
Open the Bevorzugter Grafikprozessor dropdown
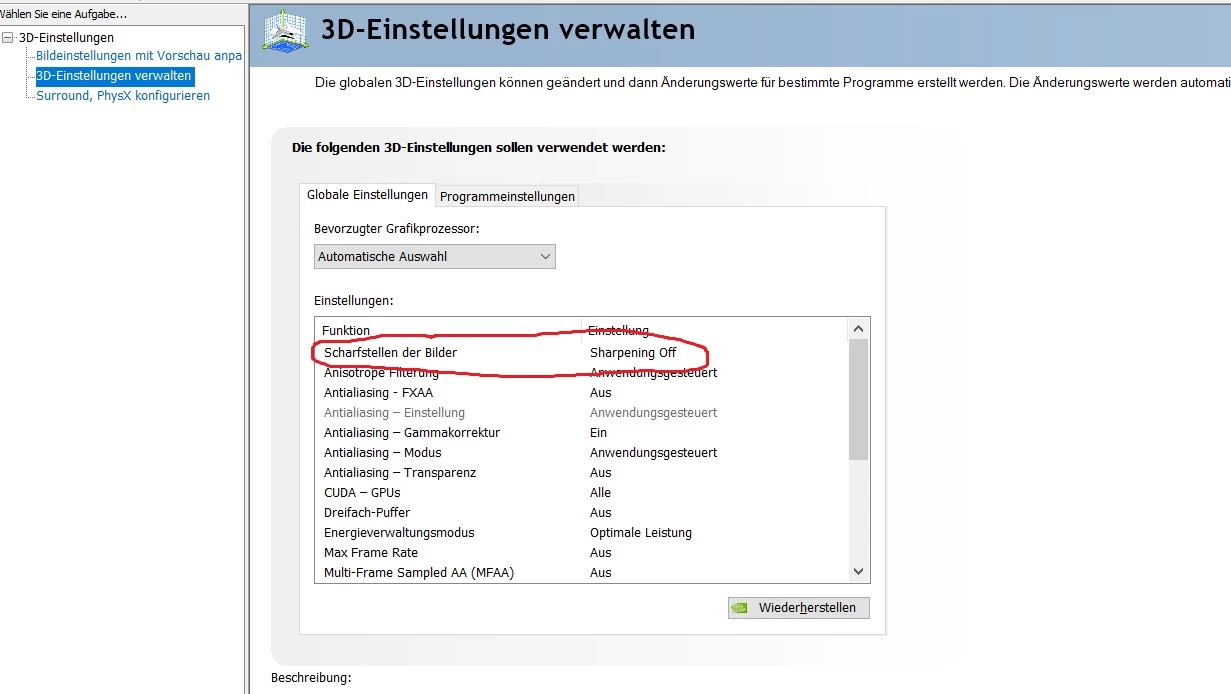pyautogui.click(x=434, y=256)
